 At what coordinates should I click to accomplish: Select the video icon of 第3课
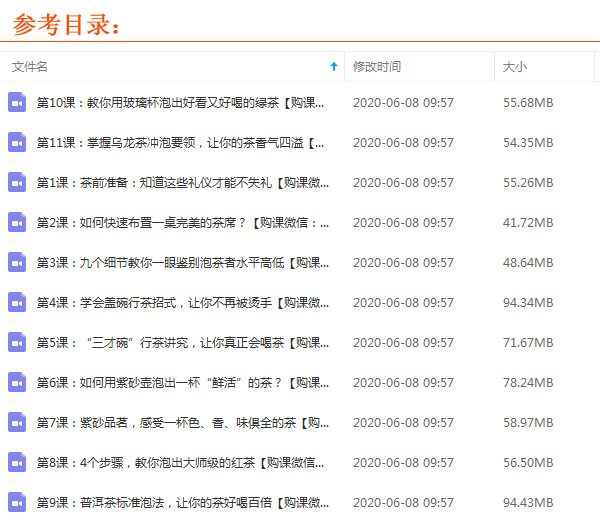click(17, 262)
